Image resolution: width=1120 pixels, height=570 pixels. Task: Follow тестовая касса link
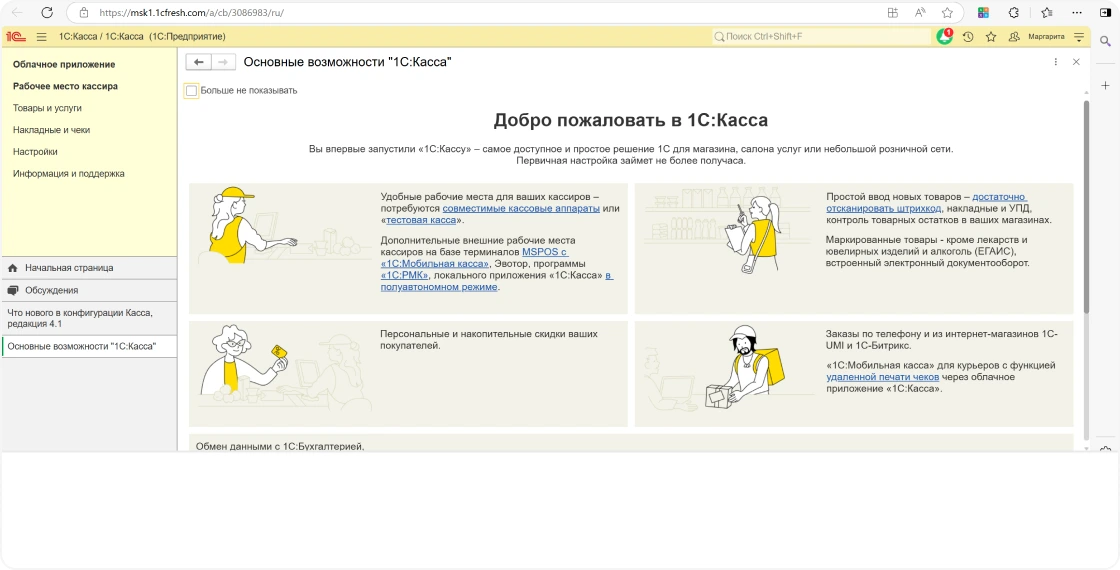(421, 220)
